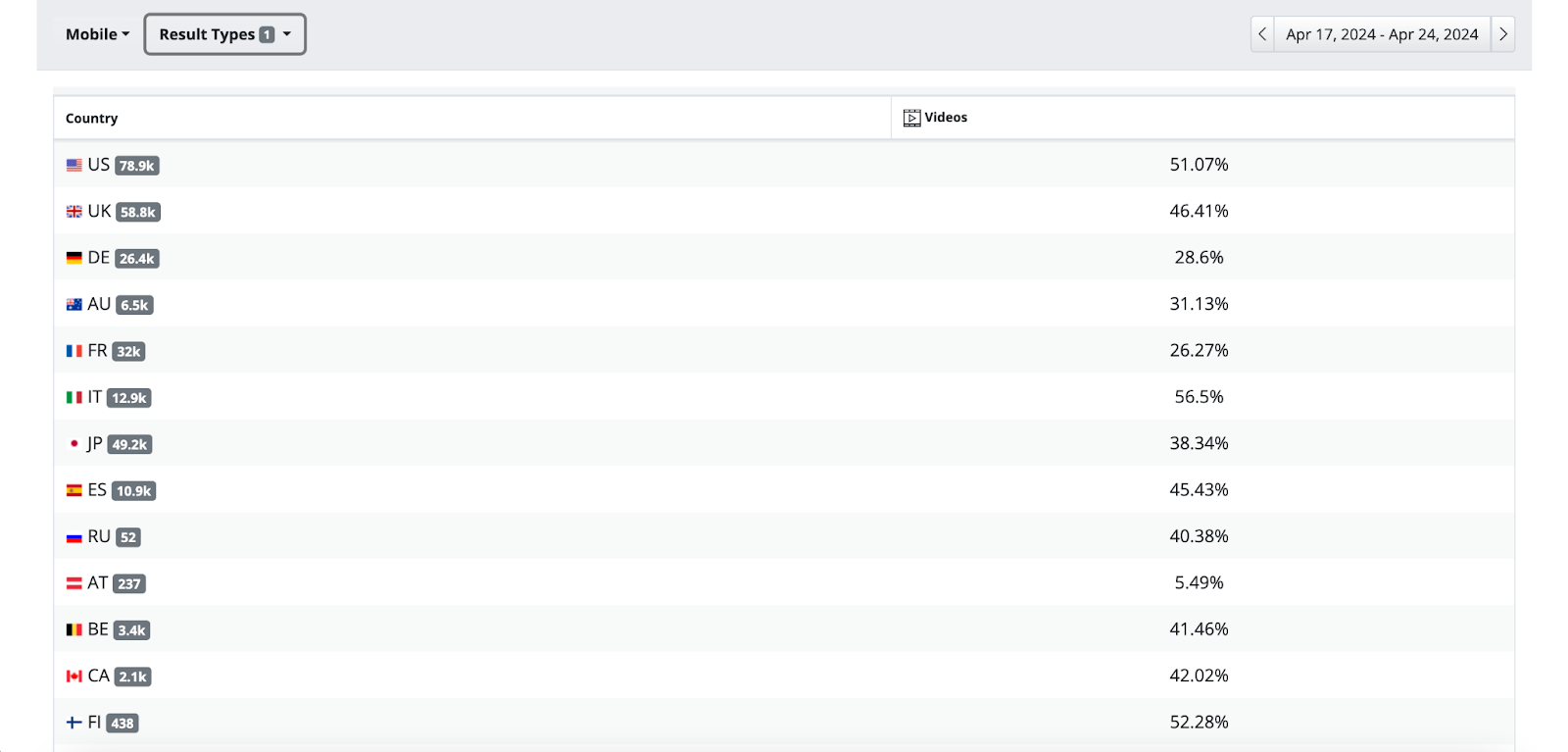This screenshot has width=1568, height=752.
Task: Click the Belgium flag icon
Action: click(x=74, y=630)
